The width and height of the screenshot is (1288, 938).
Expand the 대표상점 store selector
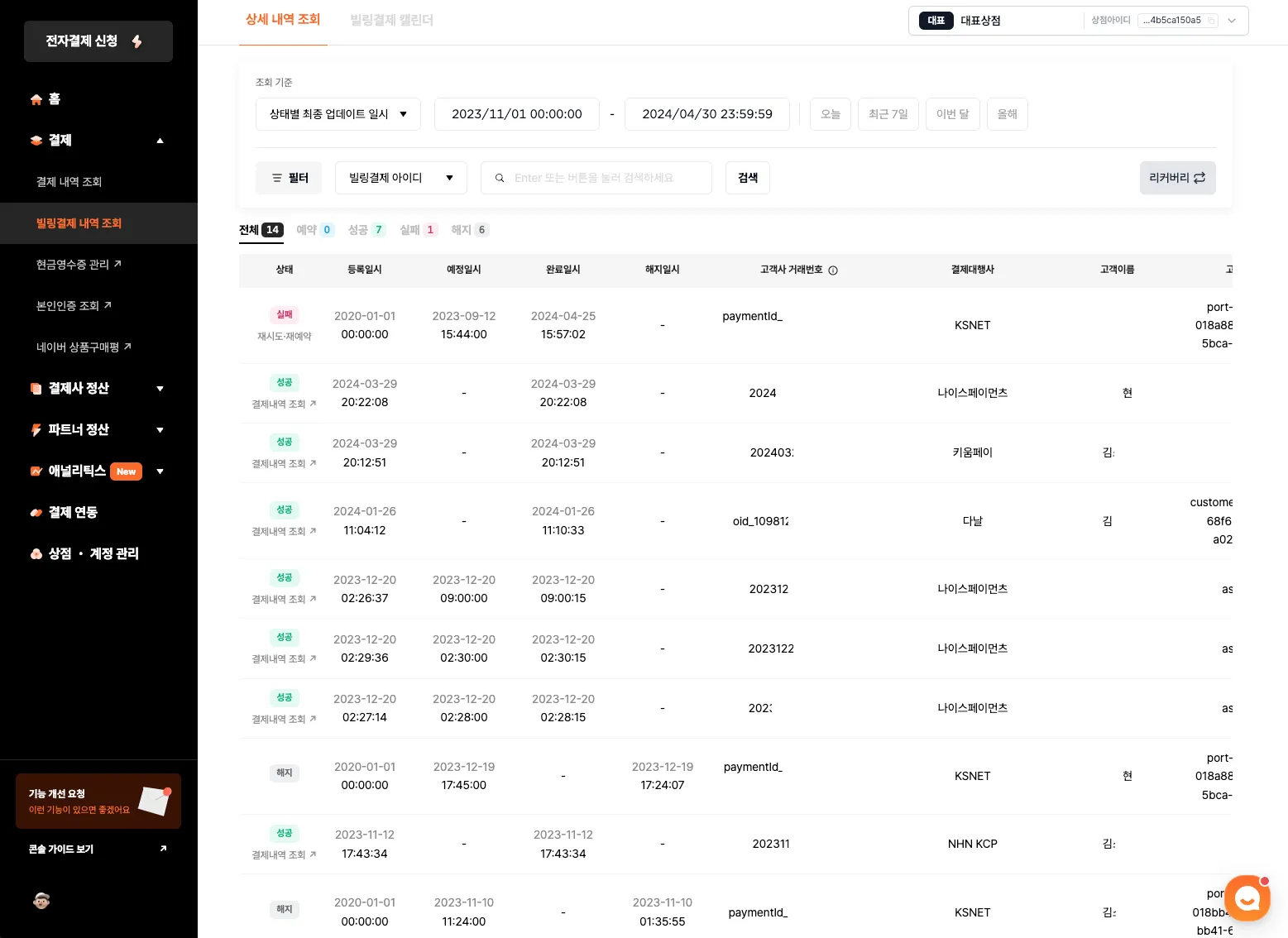tap(1232, 21)
